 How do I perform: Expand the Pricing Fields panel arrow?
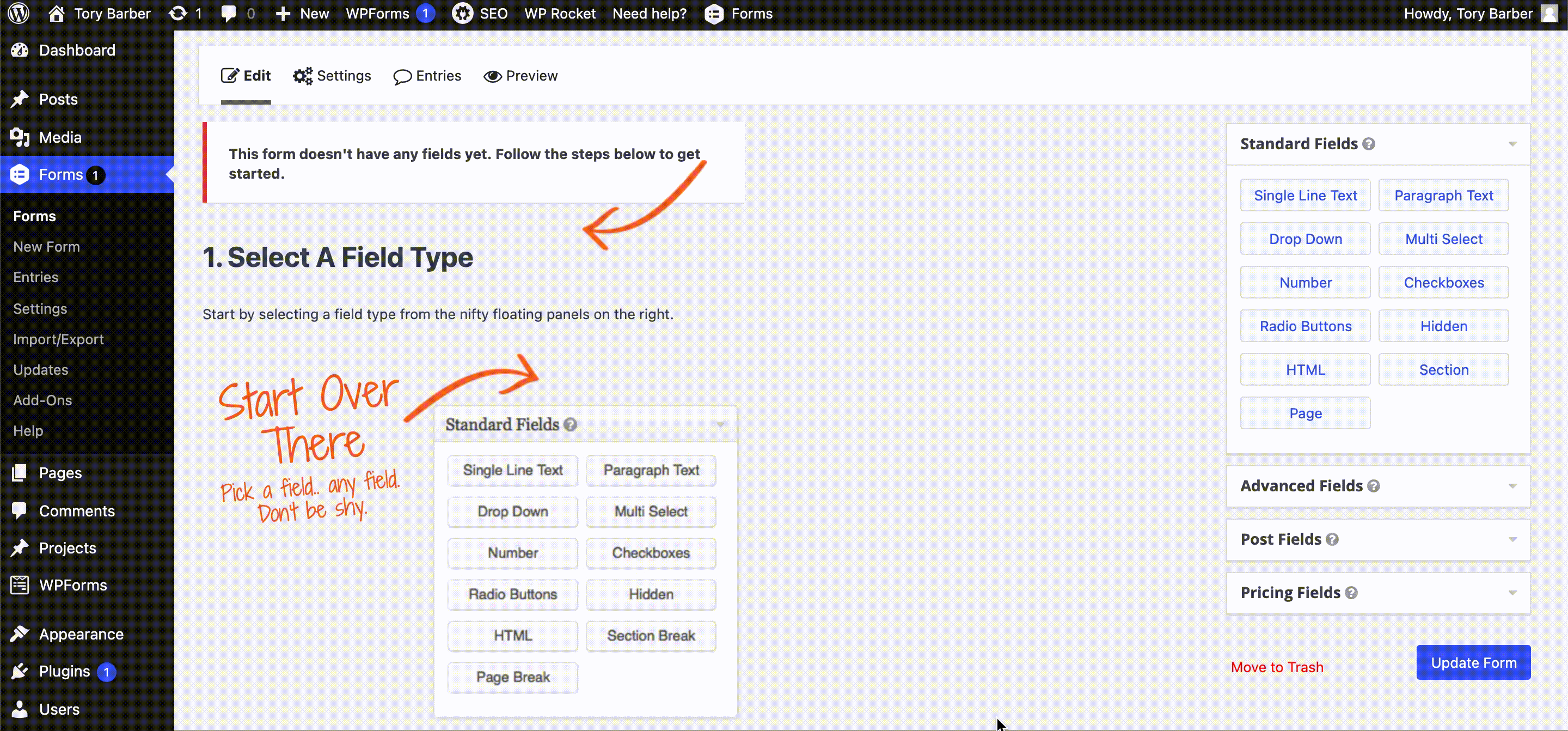click(1512, 593)
